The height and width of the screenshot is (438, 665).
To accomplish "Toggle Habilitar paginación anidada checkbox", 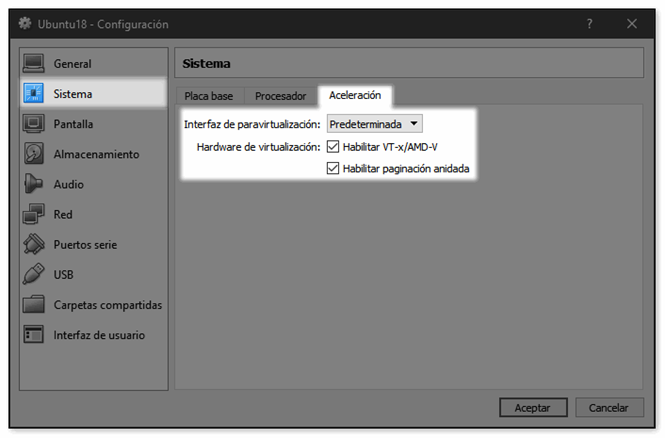I will [333, 168].
